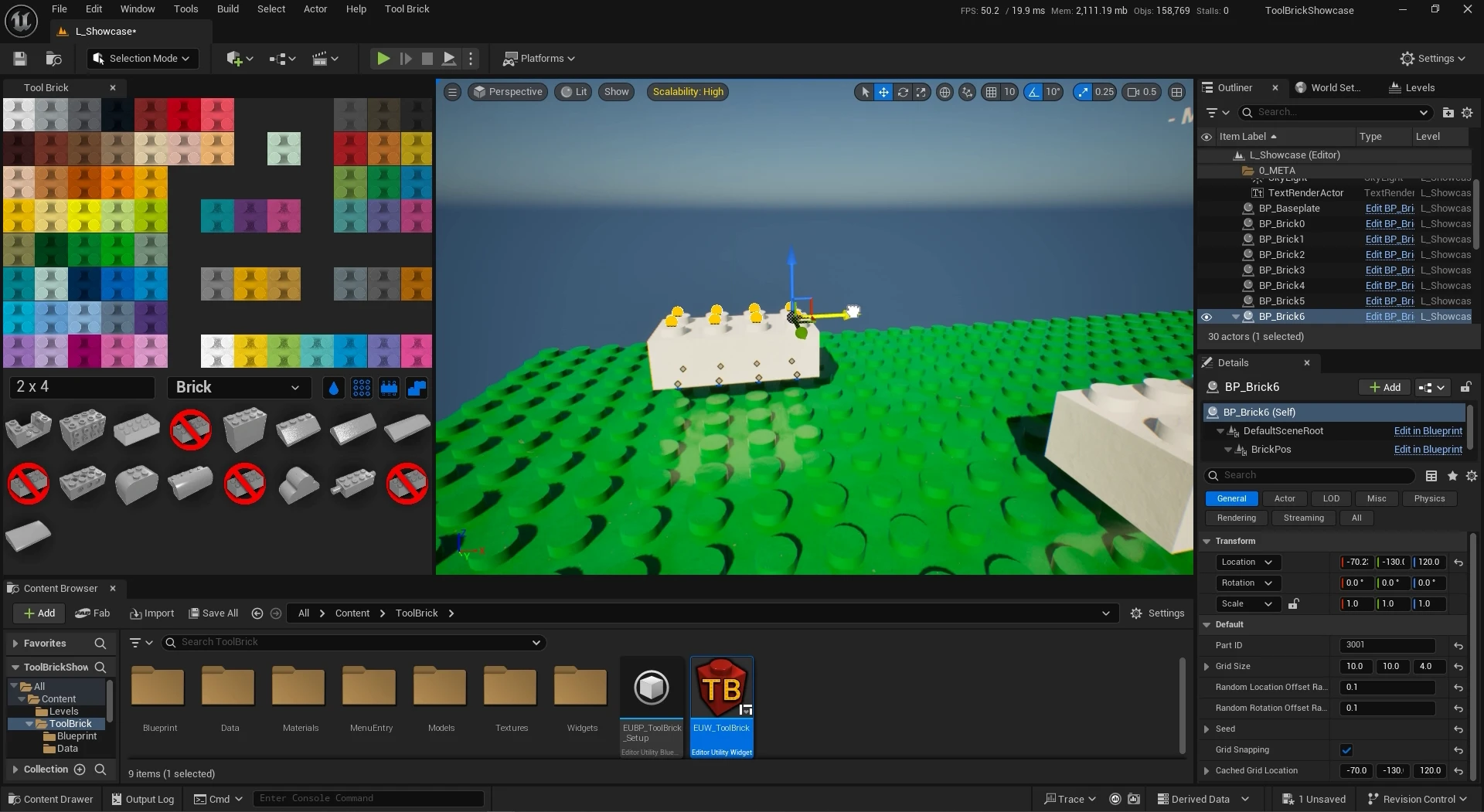Click Edit in Blueprint link for DefaultSceneRoot
This screenshot has height=812, width=1484.
[1428, 431]
